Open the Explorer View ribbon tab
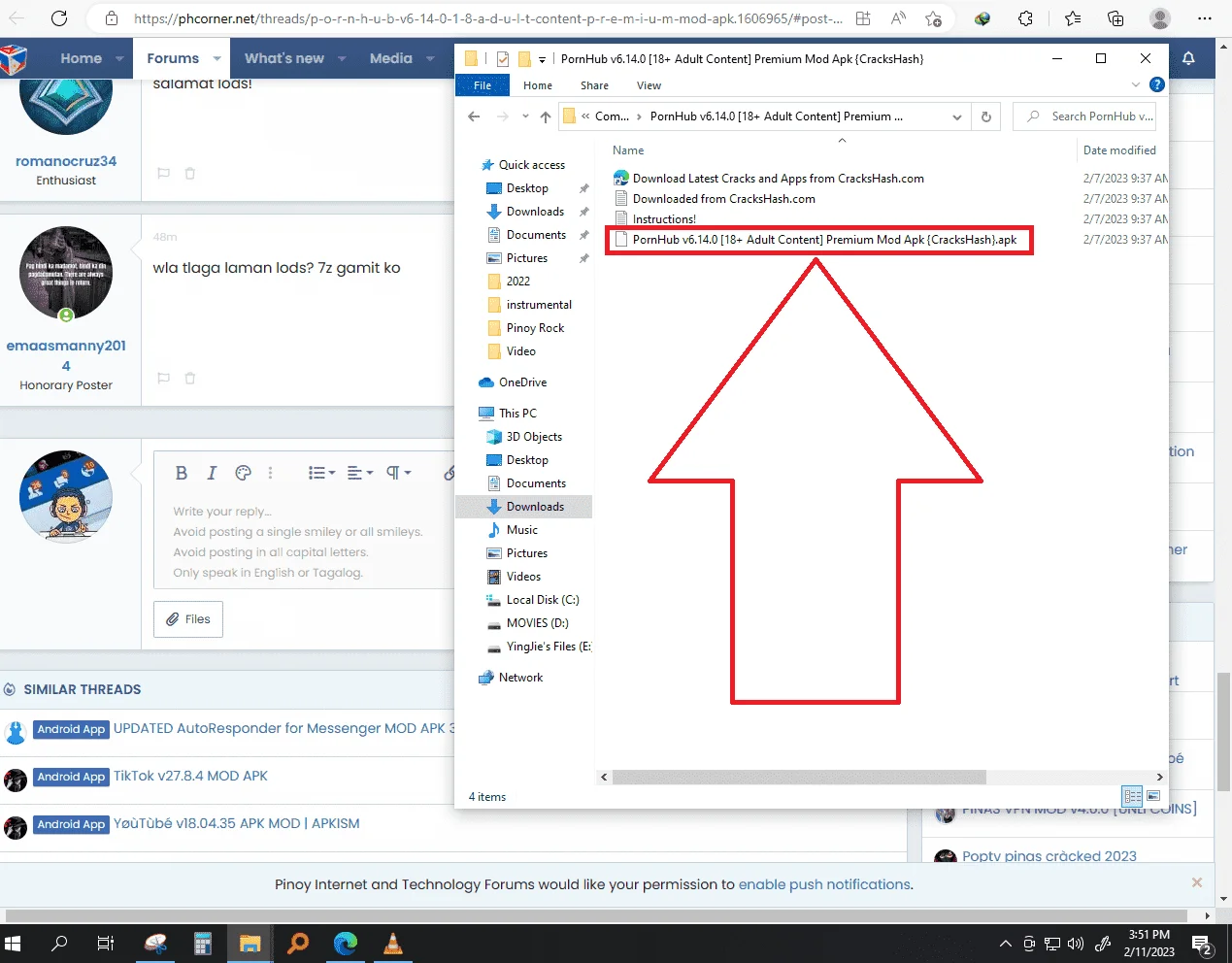This screenshot has height=963, width=1232. (649, 85)
